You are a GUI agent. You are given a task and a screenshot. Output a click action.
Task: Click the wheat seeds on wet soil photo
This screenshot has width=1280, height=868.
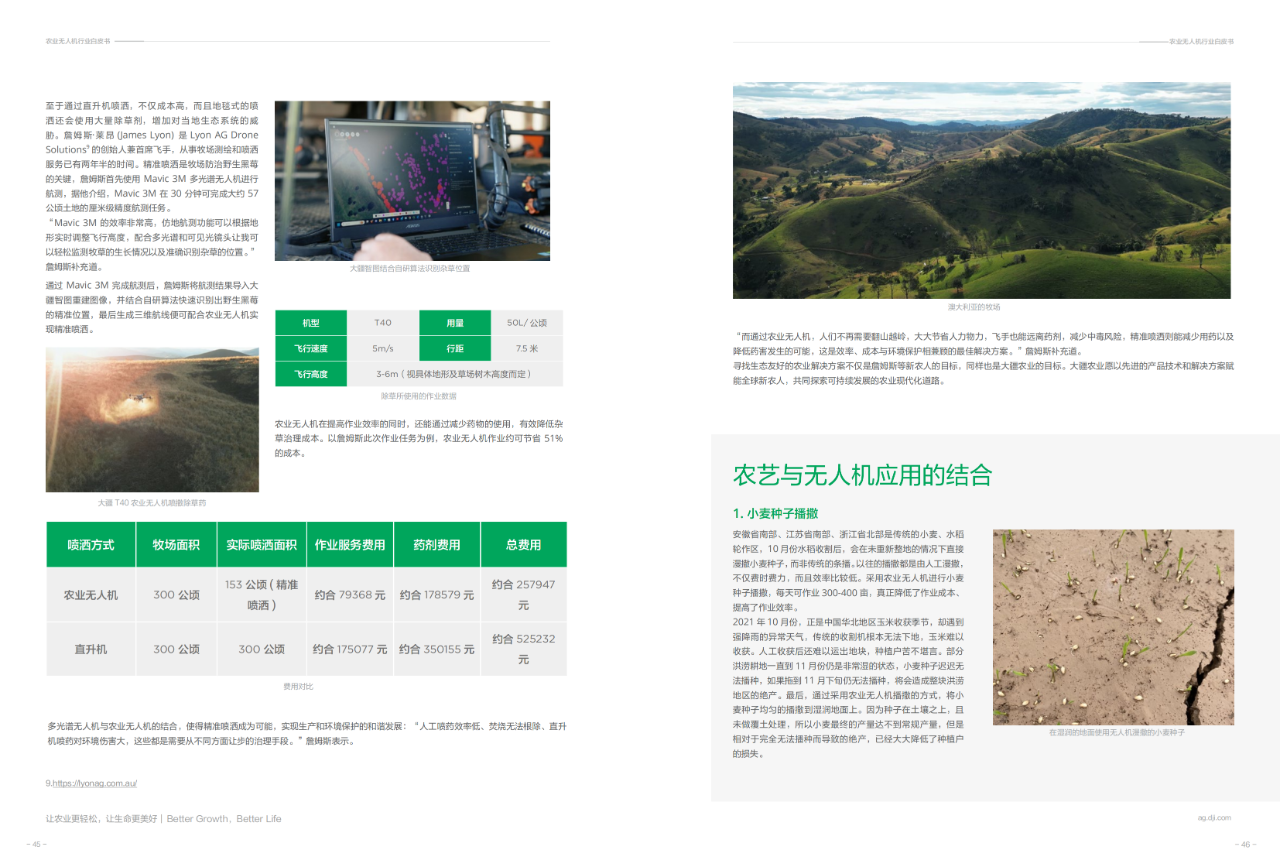(1113, 627)
